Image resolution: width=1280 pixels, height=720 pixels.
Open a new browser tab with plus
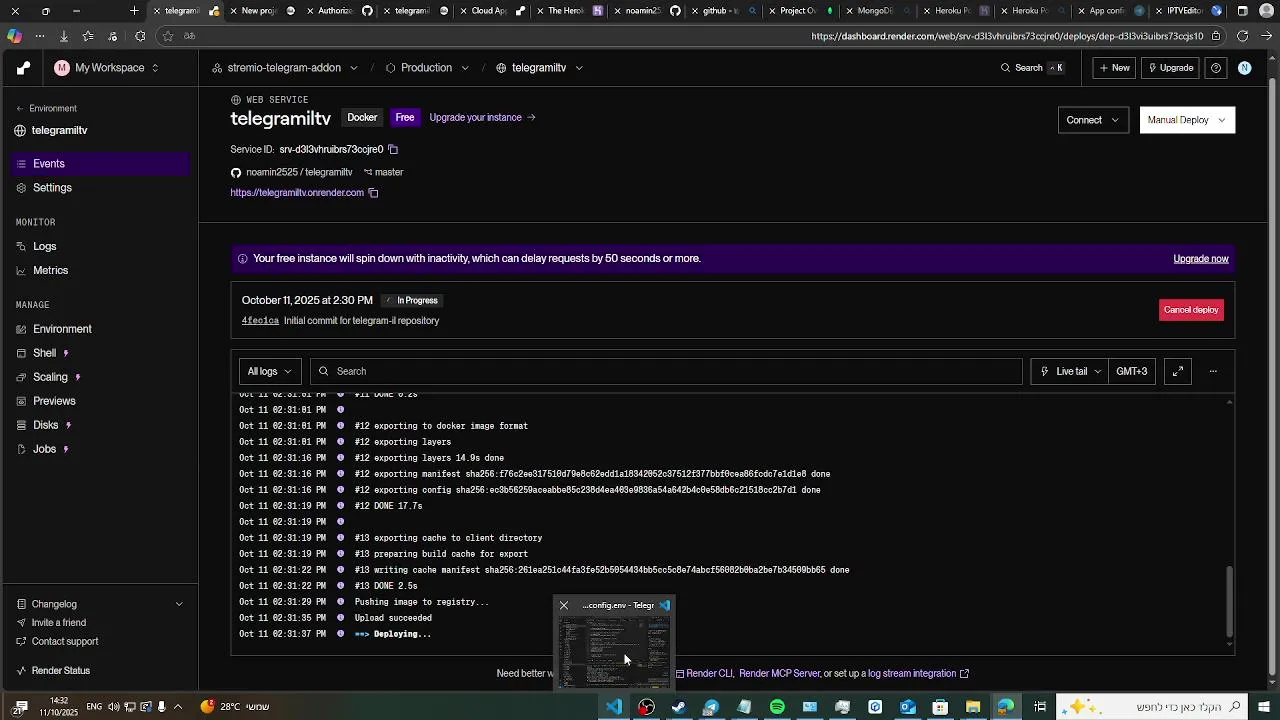point(134,11)
